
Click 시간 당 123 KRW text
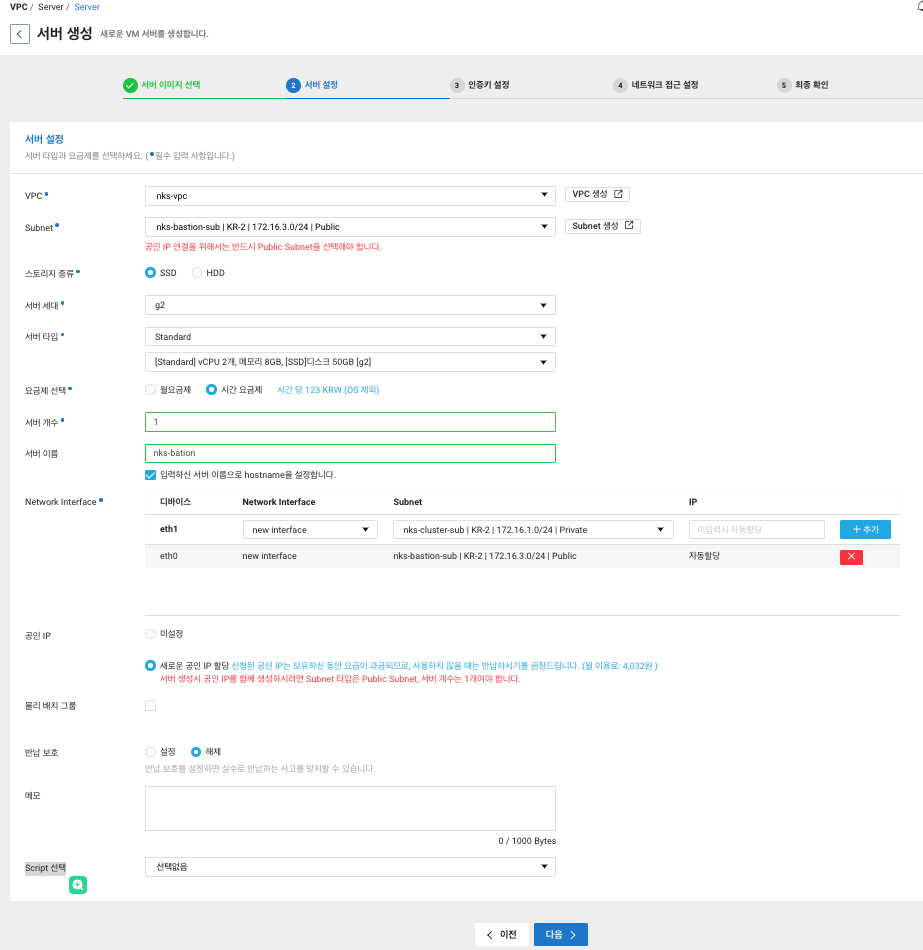[x=328, y=390]
